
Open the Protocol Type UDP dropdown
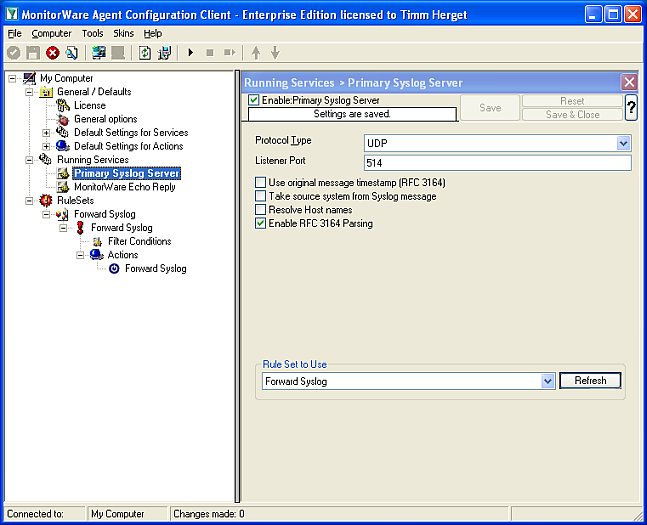tap(623, 143)
